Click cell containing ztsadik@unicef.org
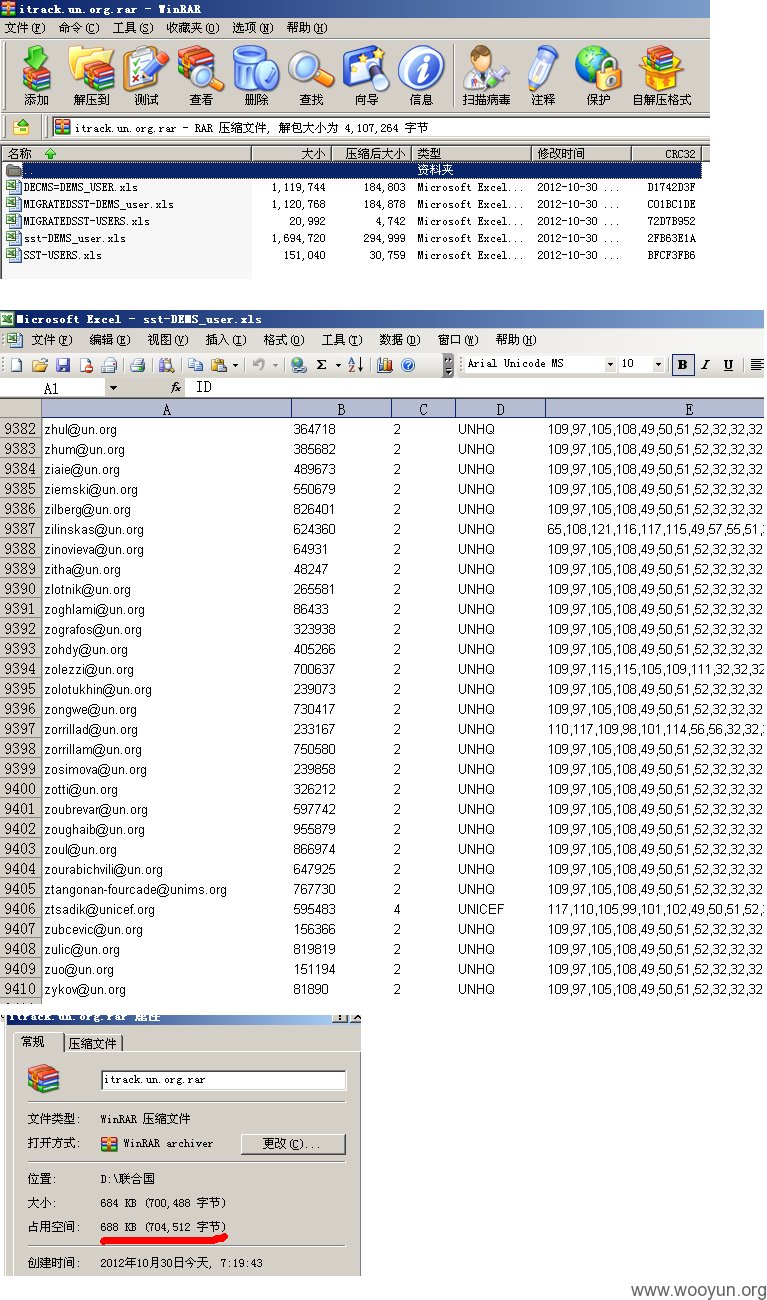The height and width of the screenshot is (1300, 767). click(x=166, y=909)
